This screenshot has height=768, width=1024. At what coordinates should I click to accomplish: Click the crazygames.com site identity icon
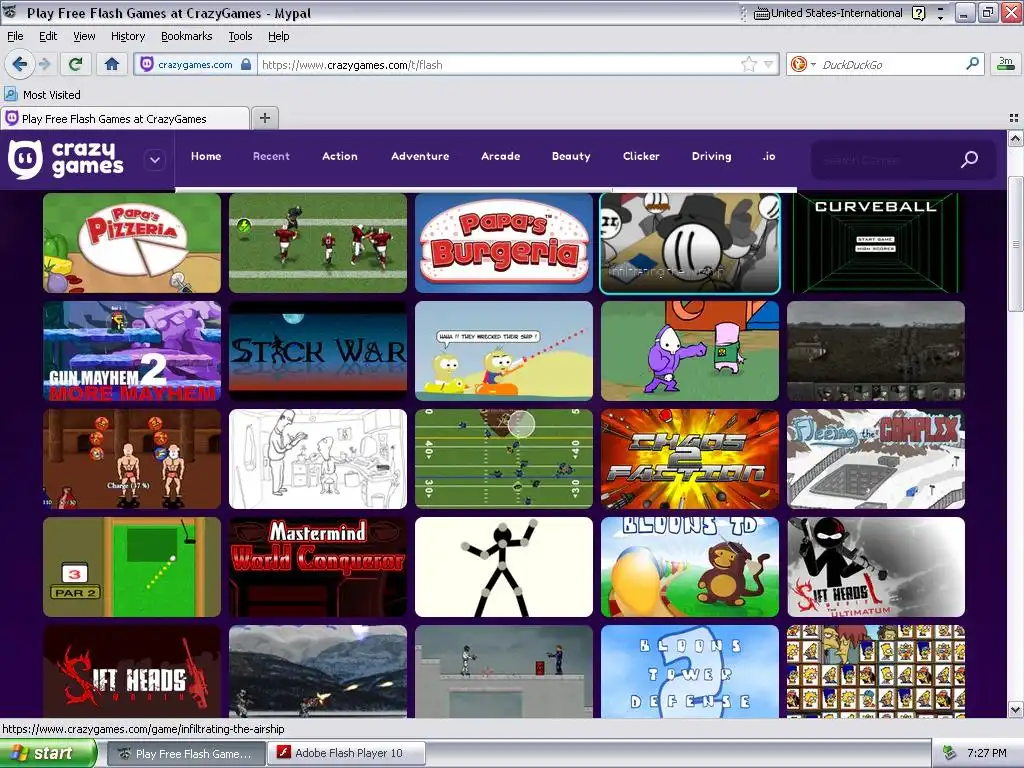(147, 64)
